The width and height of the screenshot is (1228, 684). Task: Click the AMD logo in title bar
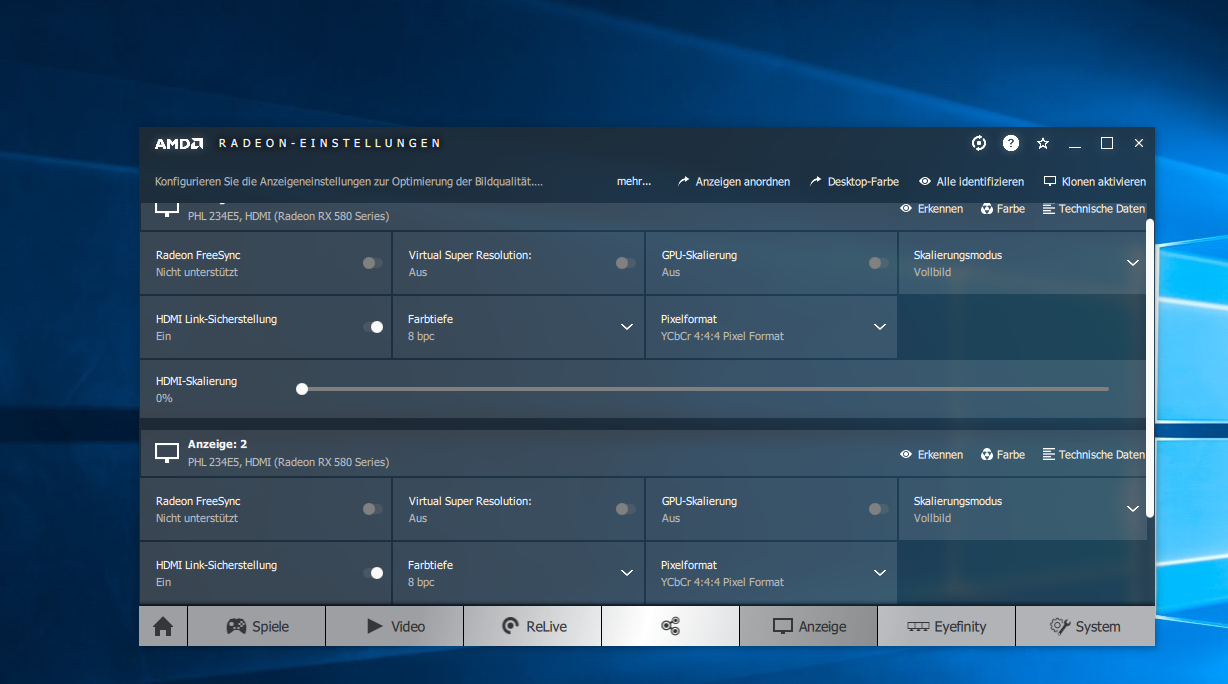[179, 143]
